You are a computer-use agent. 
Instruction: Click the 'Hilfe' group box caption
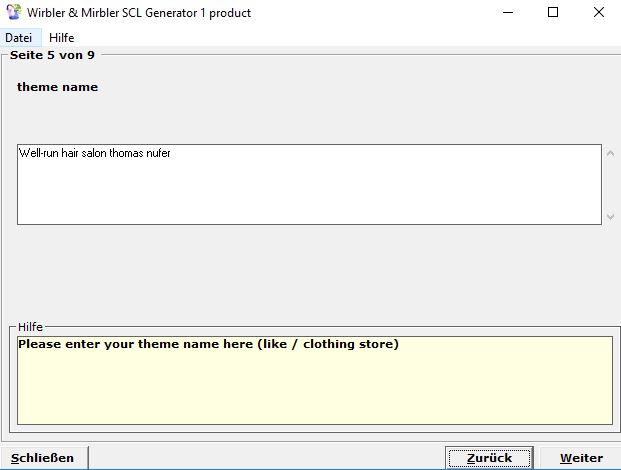[x=30, y=327]
